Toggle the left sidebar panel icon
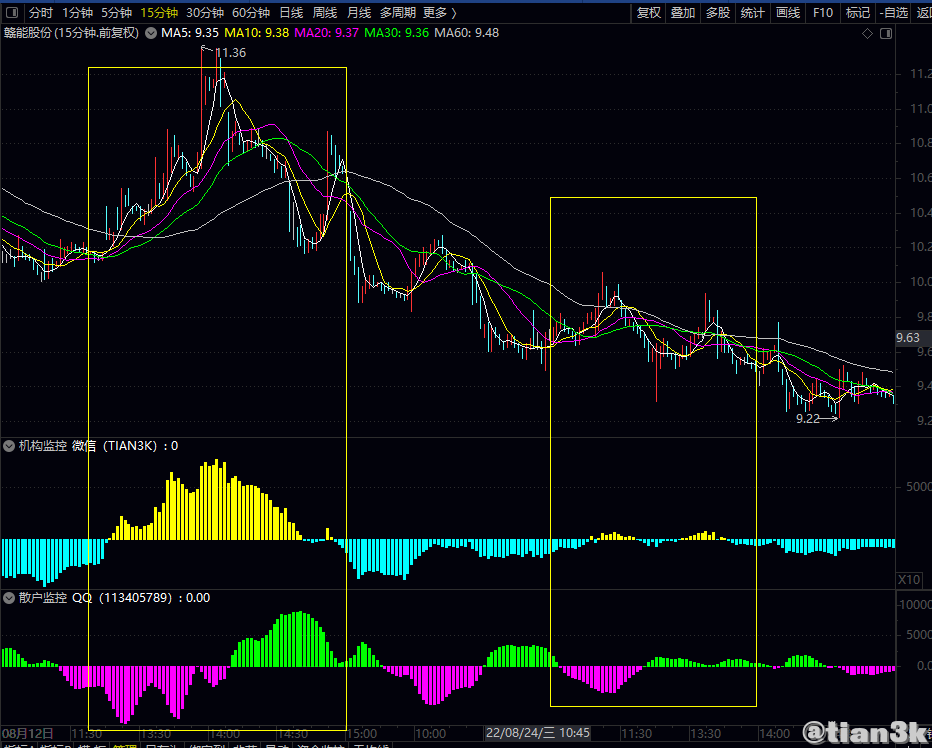Viewport: 932px width, 748px height. [x=12, y=12]
